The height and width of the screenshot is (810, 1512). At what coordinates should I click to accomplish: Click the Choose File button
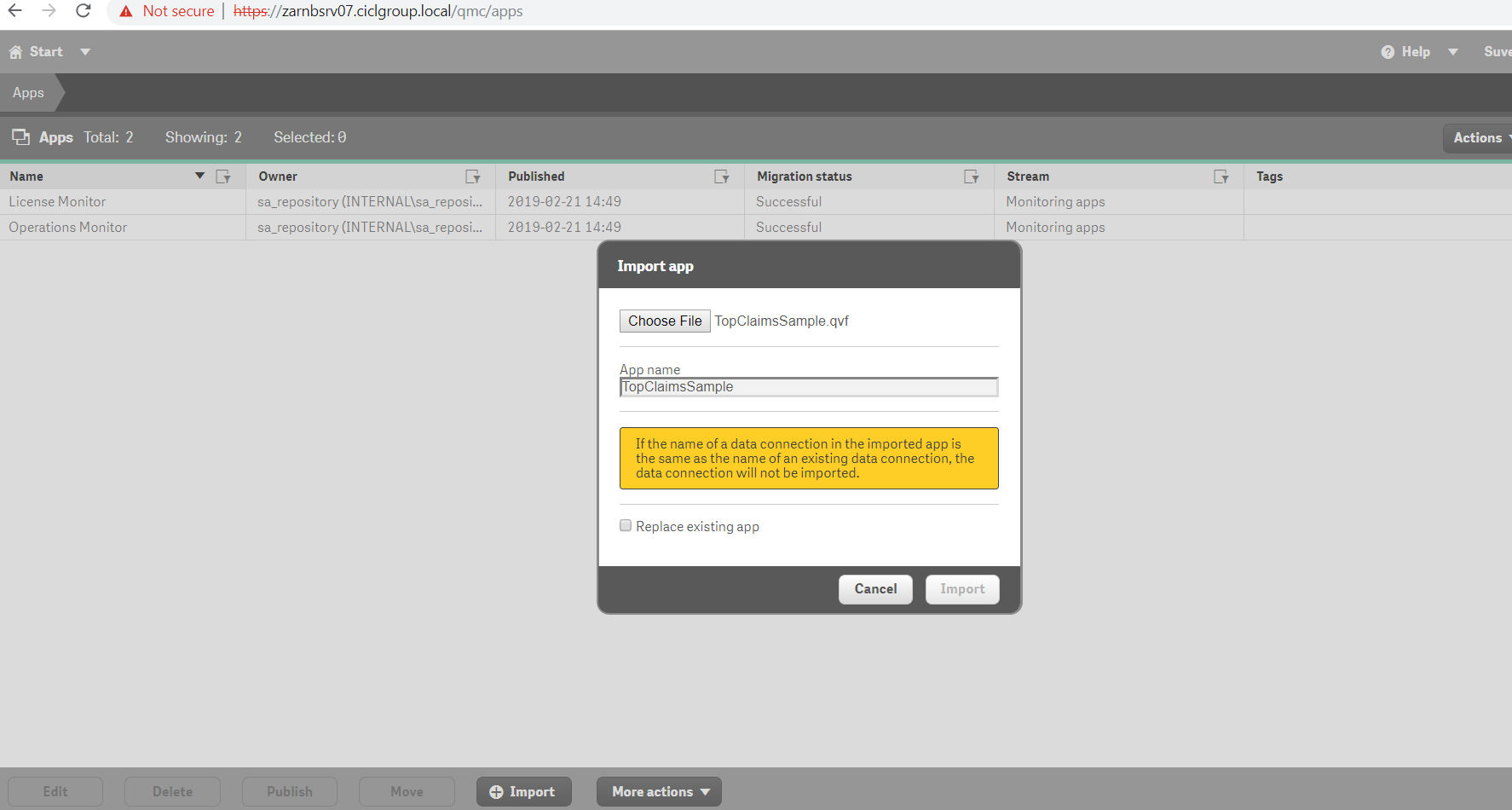665,321
